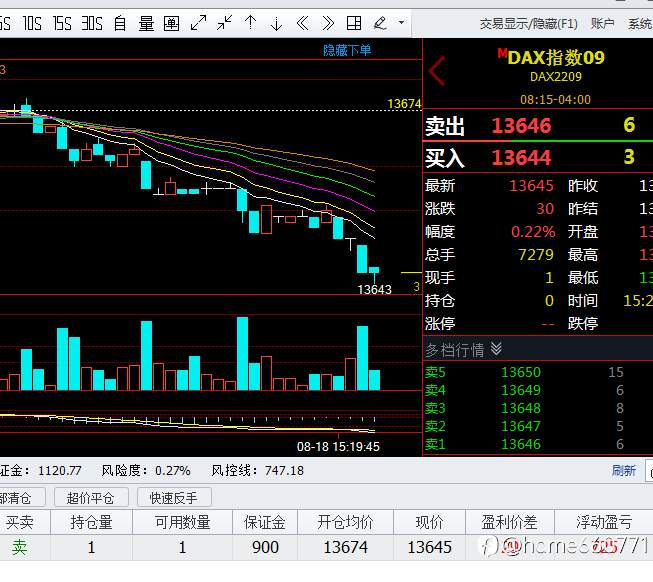Click the double left chevron icon

302,23
